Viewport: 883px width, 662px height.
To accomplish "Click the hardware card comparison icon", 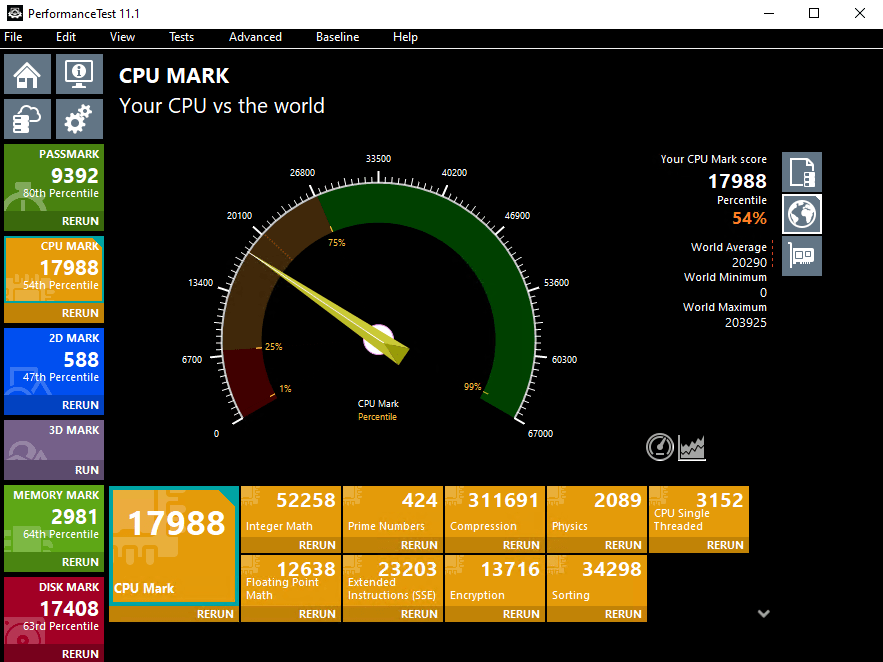I will [x=801, y=255].
